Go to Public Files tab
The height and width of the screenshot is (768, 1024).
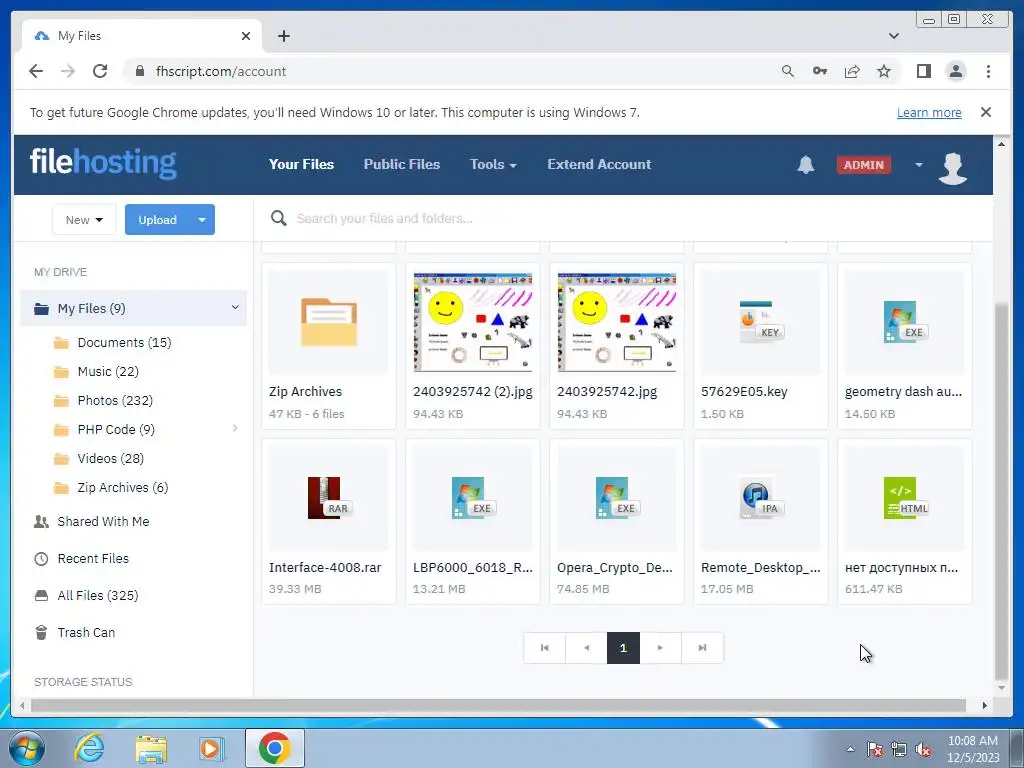point(402,165)
